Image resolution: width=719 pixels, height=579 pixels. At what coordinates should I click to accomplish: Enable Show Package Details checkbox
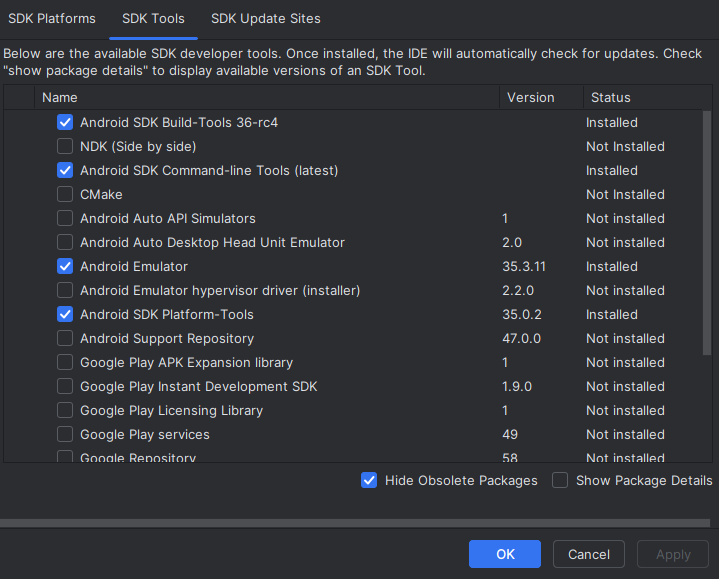point(560,480)
